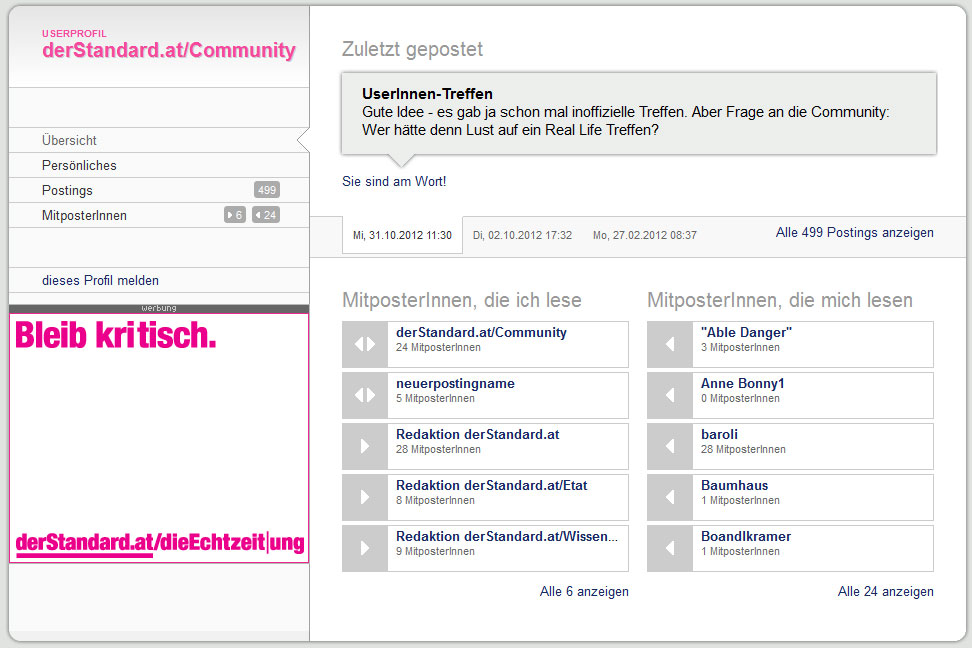Open the derStandard.at/Community profile header link
972x648 pixels.
(x=169, y=50)
